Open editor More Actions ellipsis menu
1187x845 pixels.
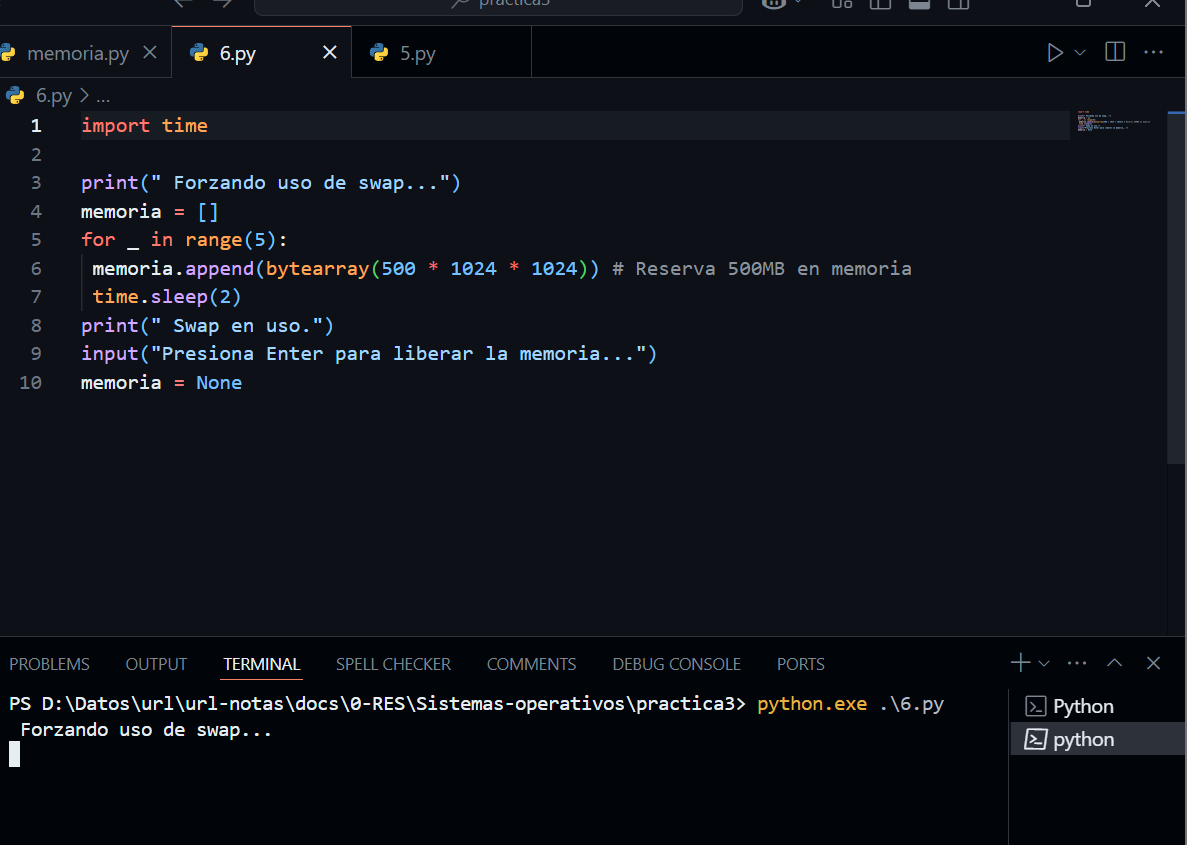(1153, 52)
